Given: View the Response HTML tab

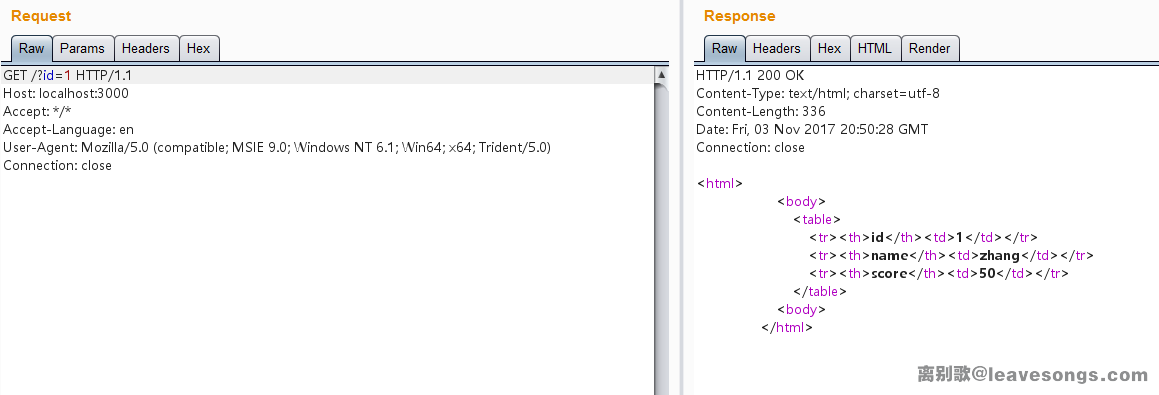Looking at the screenshot, I should (x=875, y=48).
